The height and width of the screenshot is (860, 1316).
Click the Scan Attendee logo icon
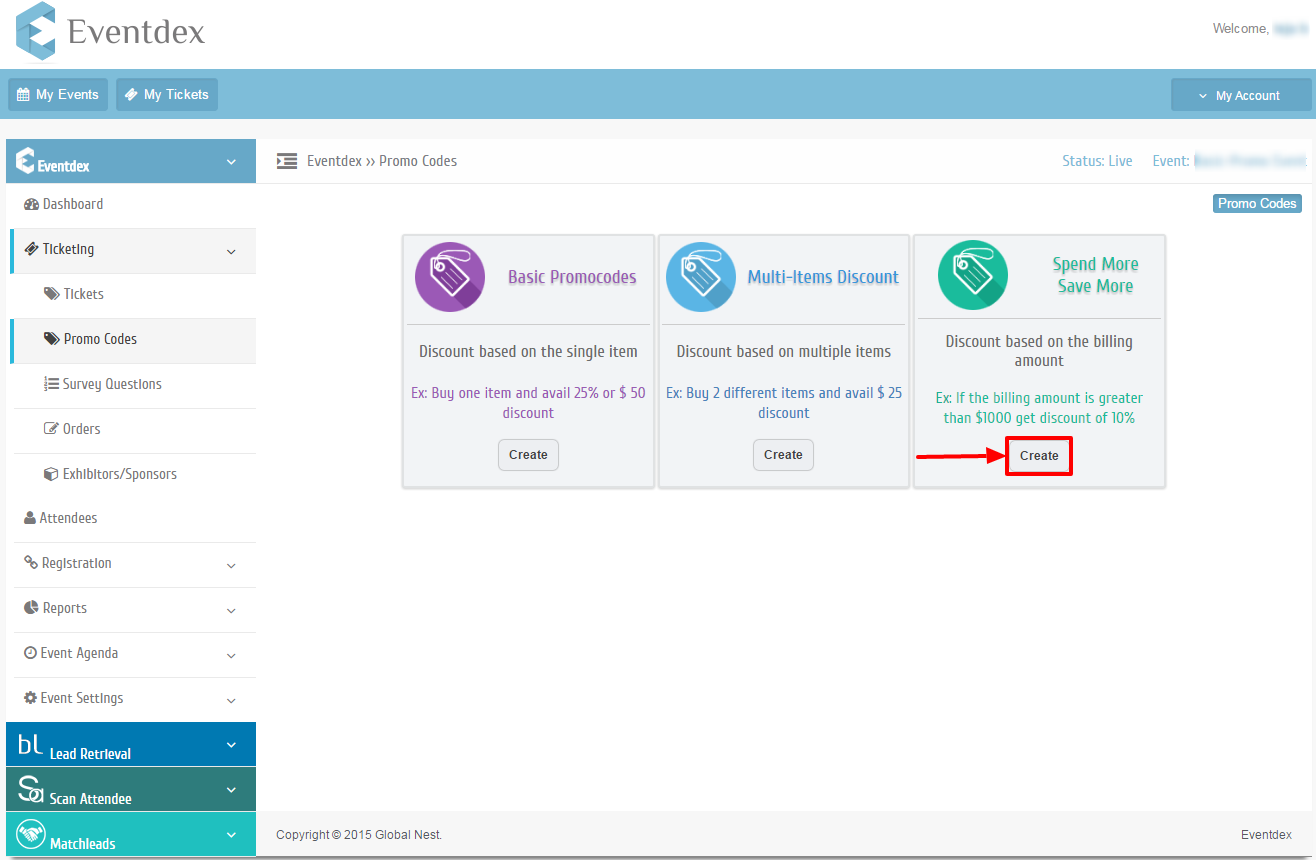(31, 789)
